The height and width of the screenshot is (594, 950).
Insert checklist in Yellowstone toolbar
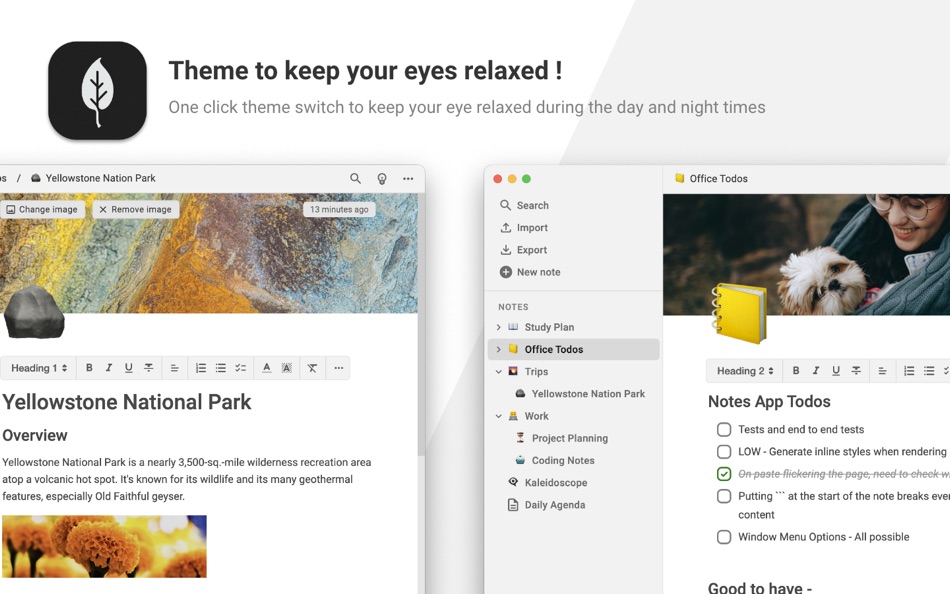coord(241,368)
